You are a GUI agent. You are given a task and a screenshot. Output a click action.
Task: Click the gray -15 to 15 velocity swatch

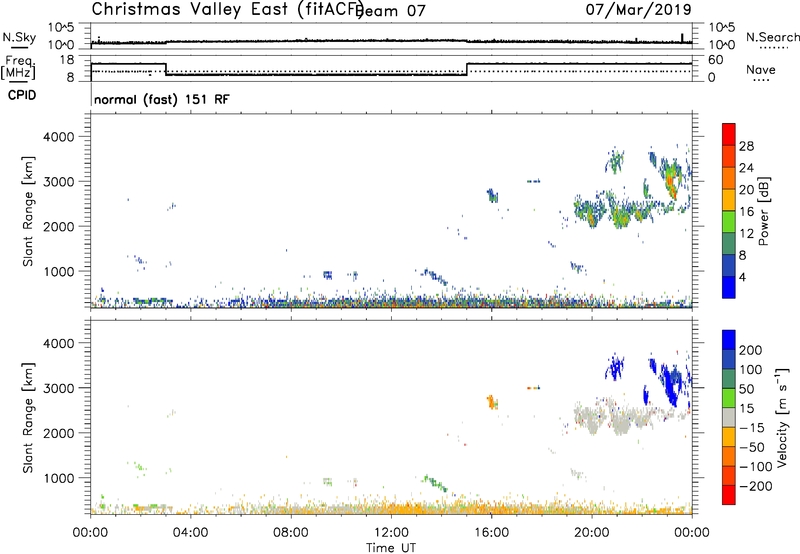tap(729, 417)
